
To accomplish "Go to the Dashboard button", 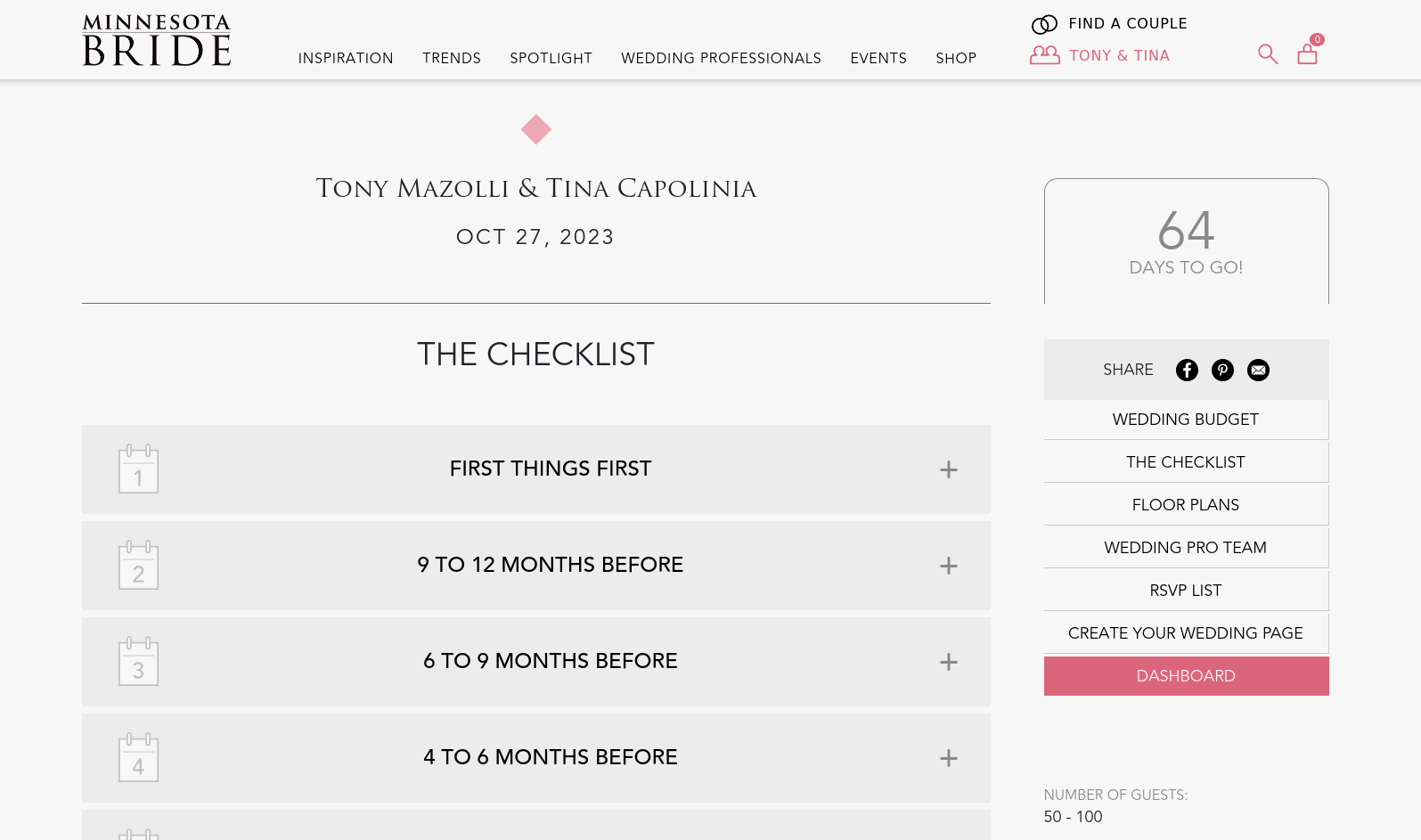I will click(x=1186, y=676).
